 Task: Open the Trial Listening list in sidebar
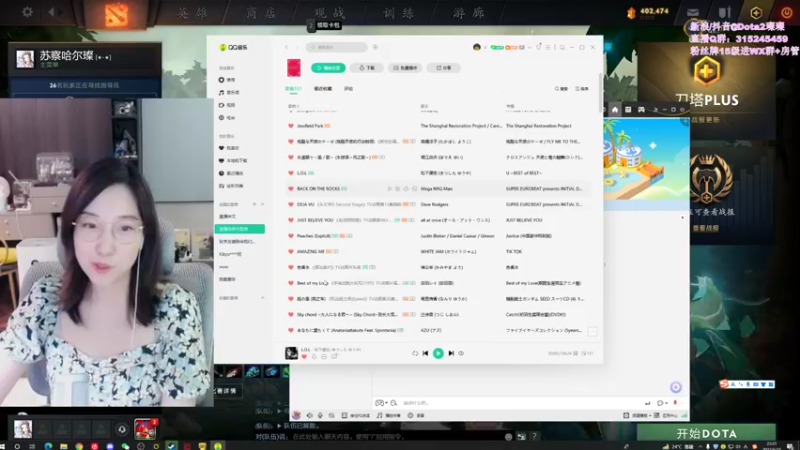pos(230,186)
